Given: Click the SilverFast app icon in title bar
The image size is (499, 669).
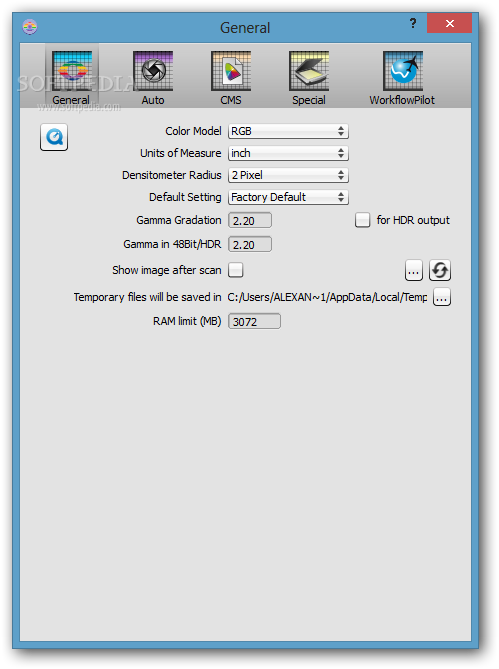Looking at the screenshot, I should pyautogui.click(x=30, y=27).
